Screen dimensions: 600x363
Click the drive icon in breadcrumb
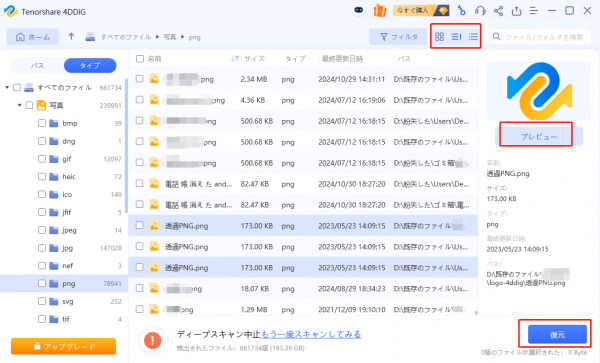(90, 37)
